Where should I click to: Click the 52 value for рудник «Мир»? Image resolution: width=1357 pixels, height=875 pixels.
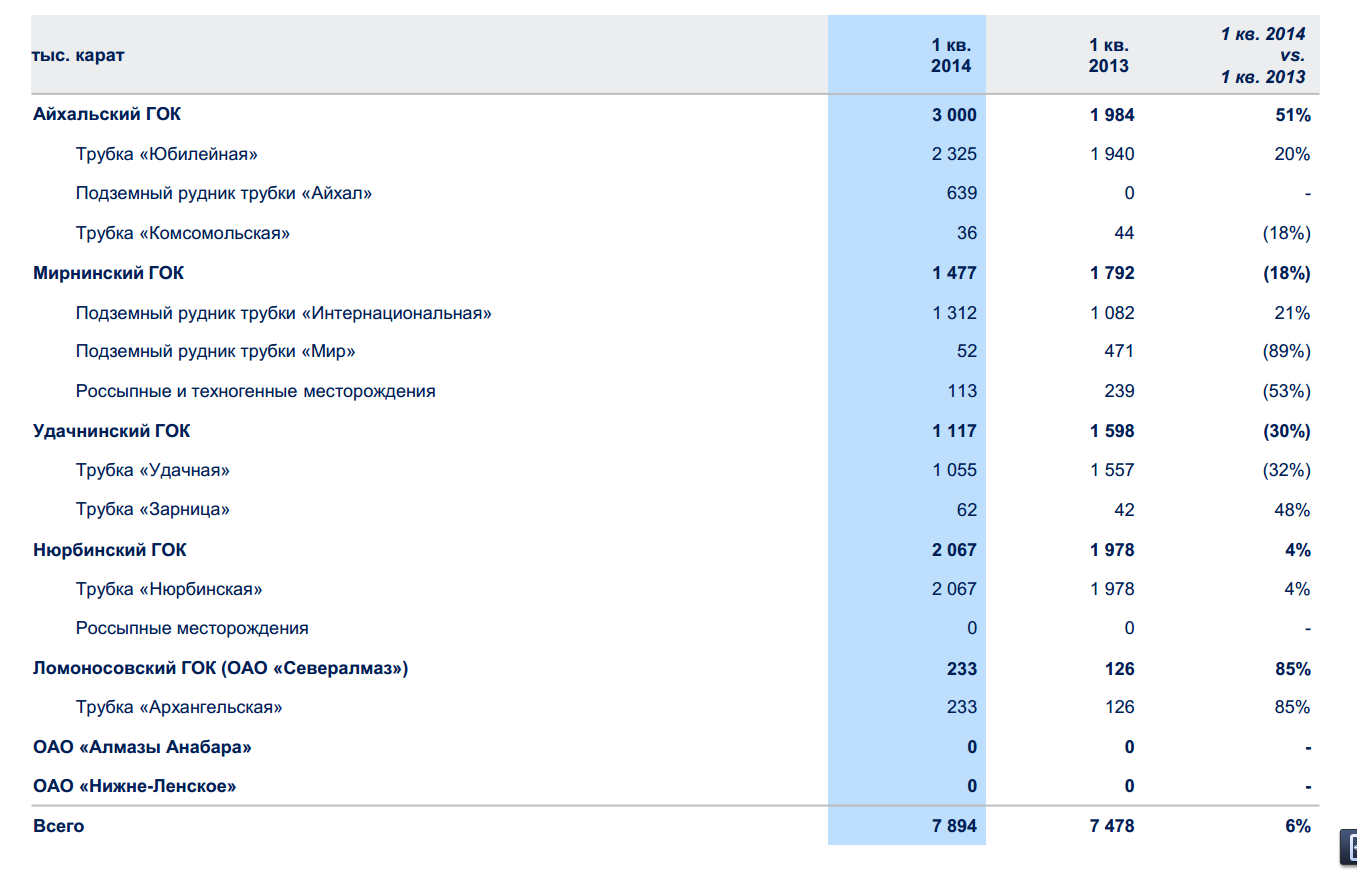967,352
